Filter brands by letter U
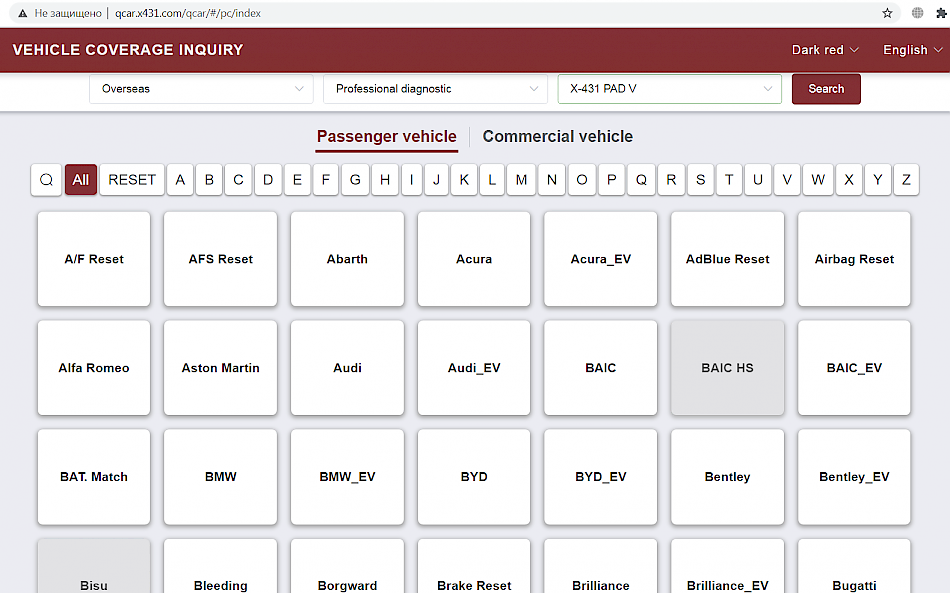The image size is (950, 593). point(758,180)
